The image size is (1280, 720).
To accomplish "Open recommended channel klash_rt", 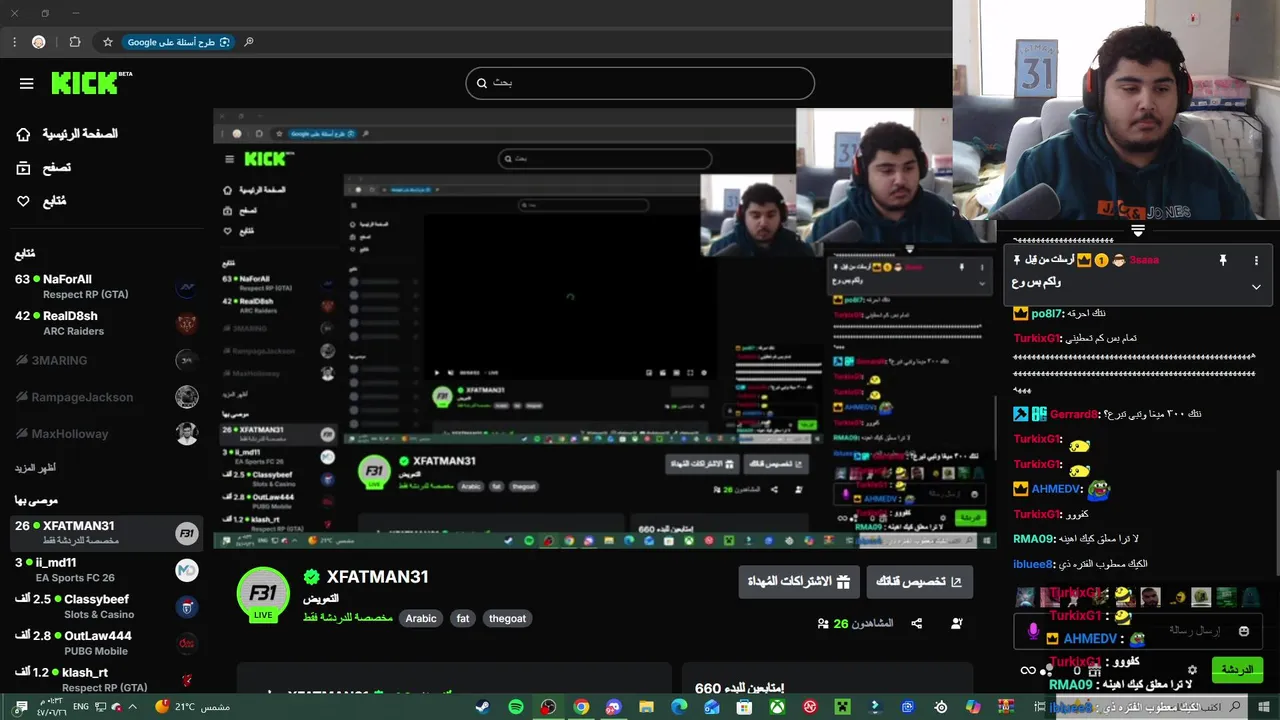I will tap(106, 680).
